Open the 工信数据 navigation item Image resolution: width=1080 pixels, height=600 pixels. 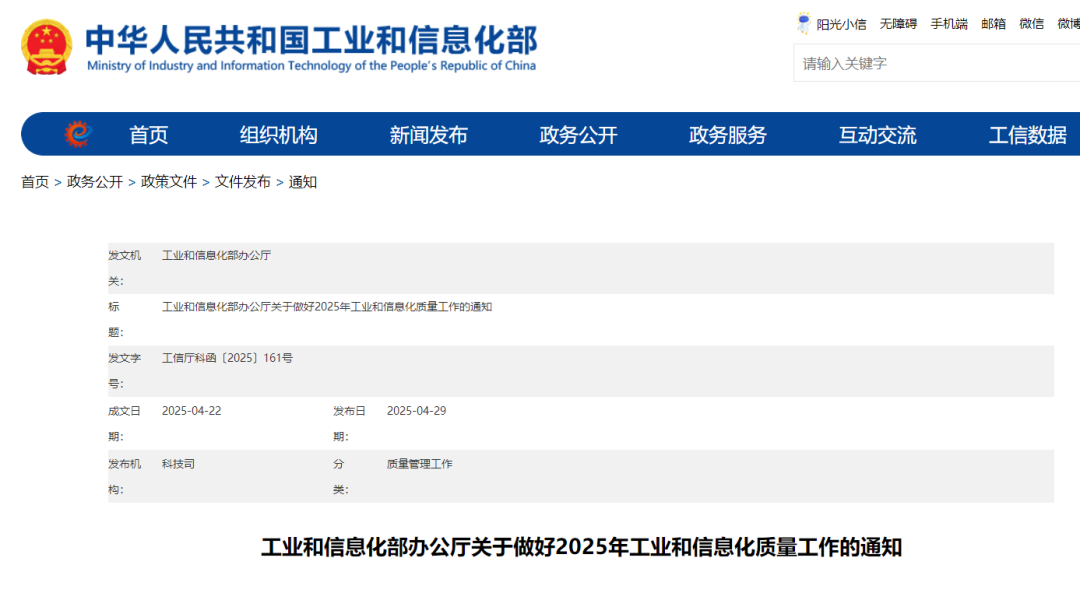click(1027, 135)
